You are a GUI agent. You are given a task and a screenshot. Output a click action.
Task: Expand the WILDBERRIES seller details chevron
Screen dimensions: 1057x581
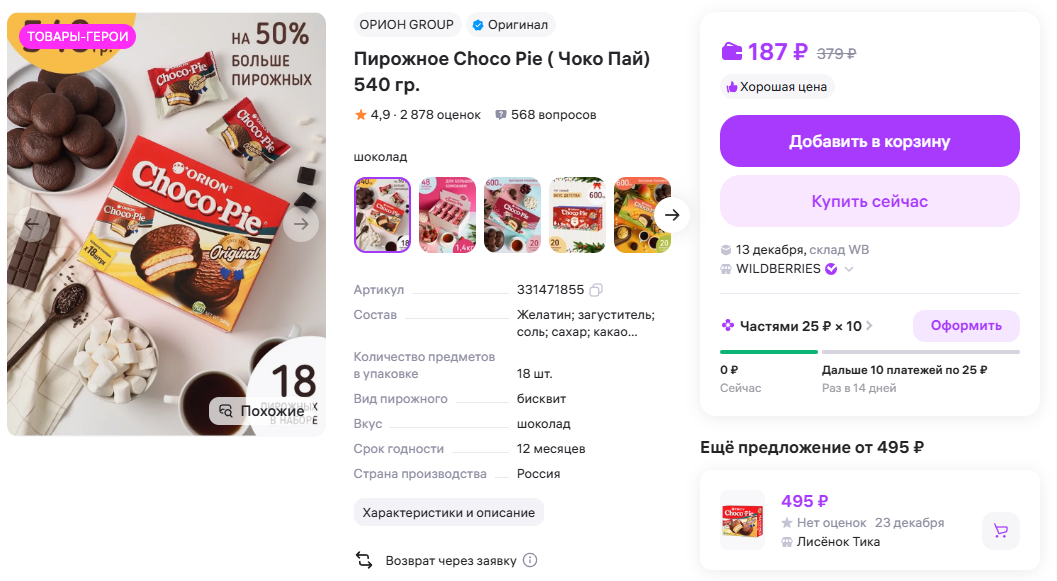[x=849, y=269]
